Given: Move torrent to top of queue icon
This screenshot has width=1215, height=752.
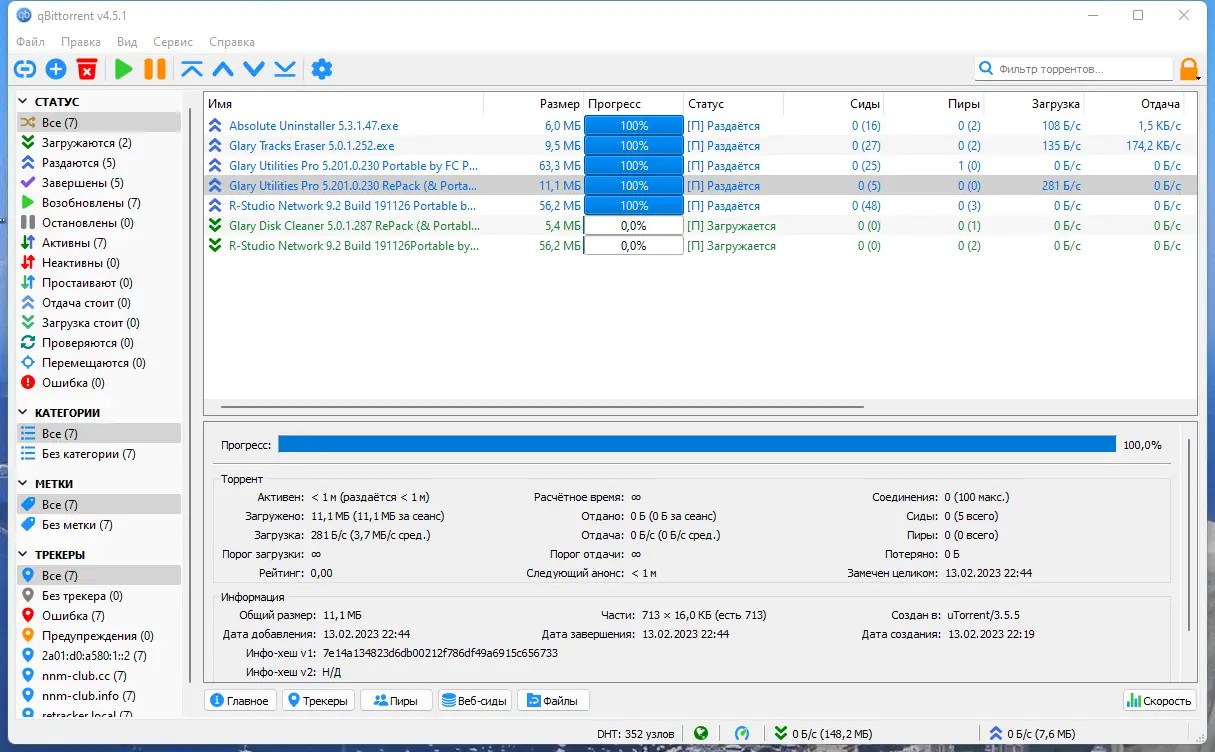Looking at the screenshot, I should [192, 69].
